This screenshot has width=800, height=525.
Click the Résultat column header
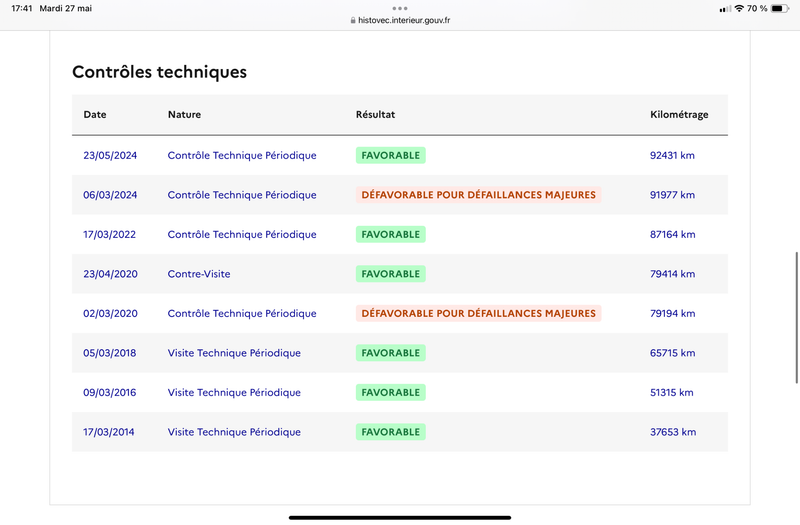(376, 114)
